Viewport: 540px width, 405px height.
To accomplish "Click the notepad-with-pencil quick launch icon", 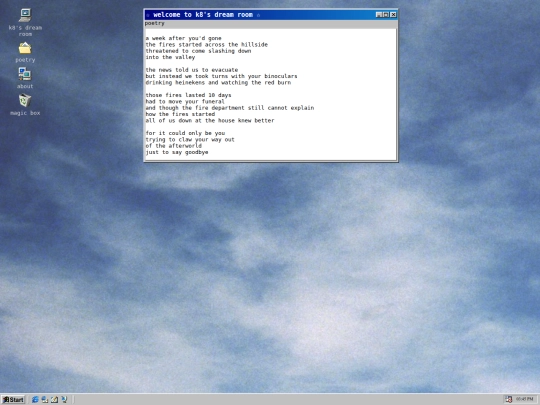I will pyautogui.click(x=54, y=399).
